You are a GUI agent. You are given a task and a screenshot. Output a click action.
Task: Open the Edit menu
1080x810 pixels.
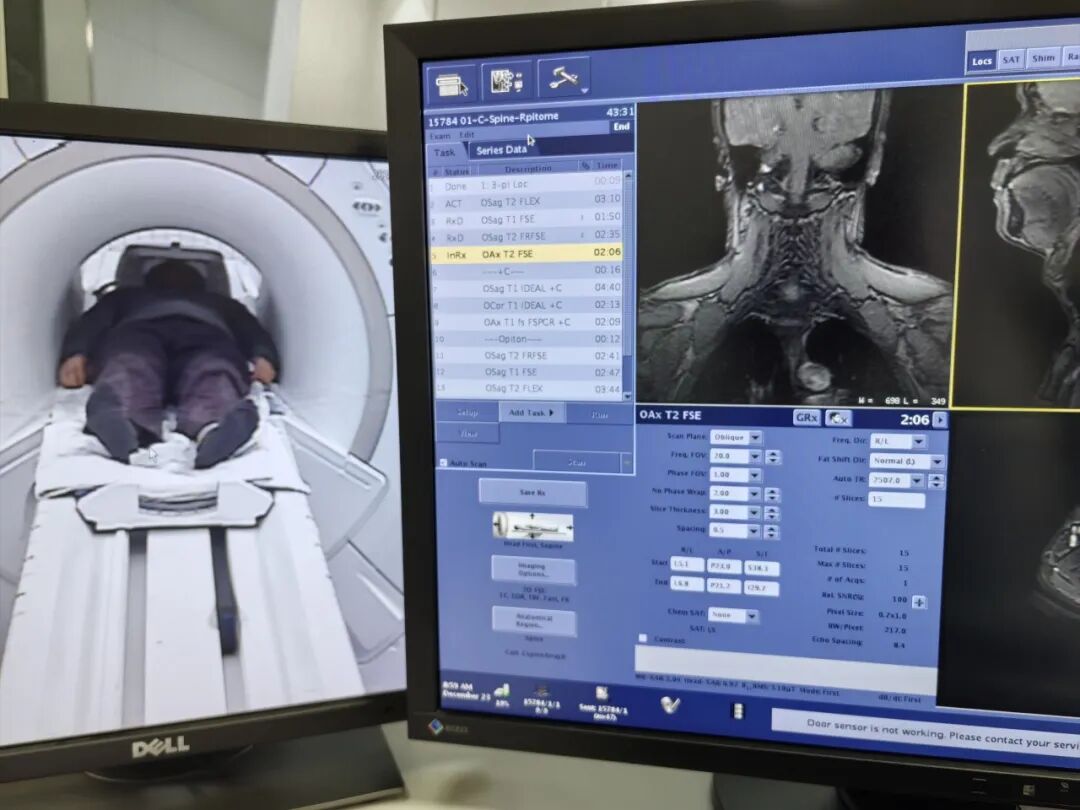[x=467, y=134]
